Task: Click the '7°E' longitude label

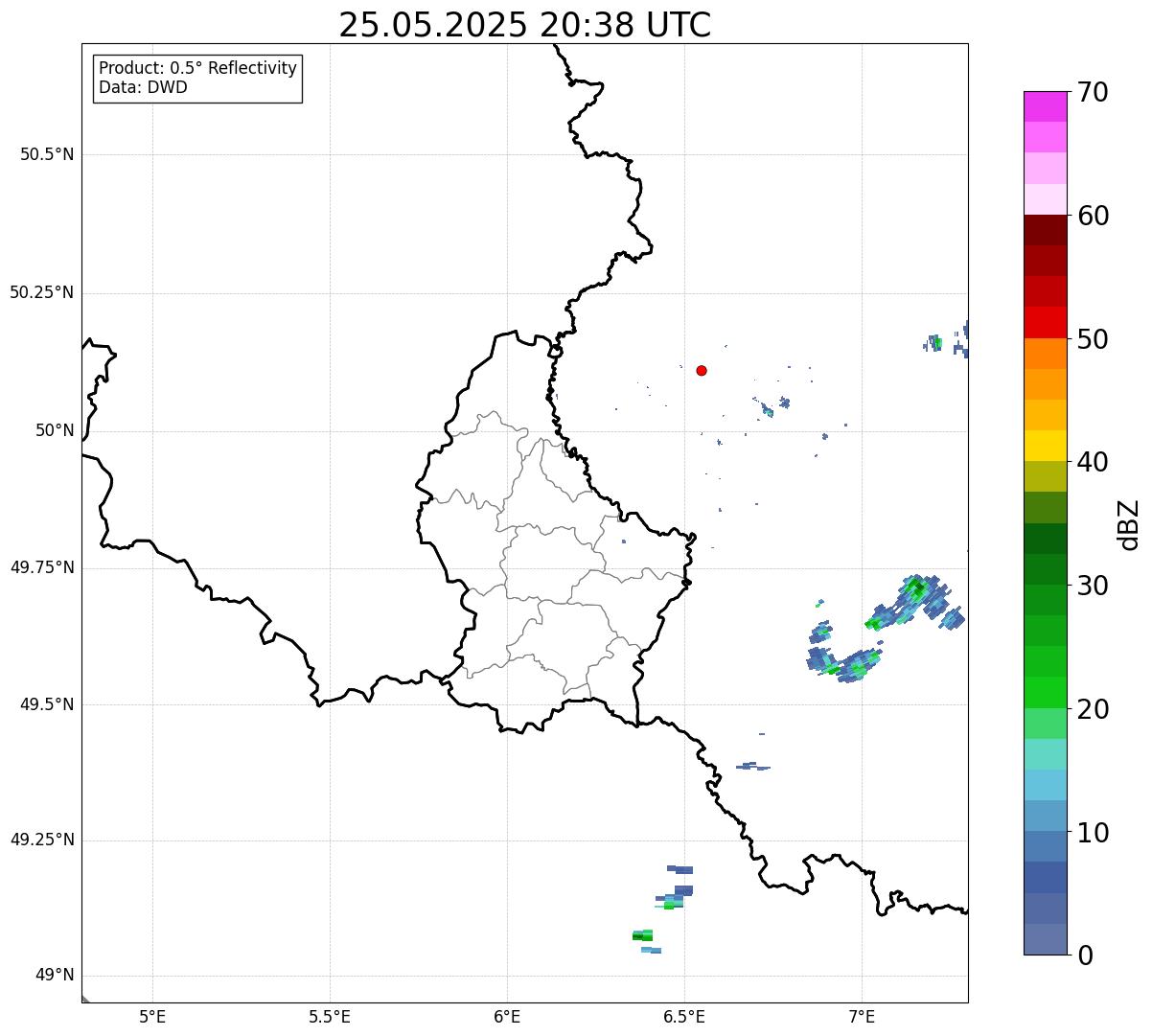Action: click(x=862, y=1016)
